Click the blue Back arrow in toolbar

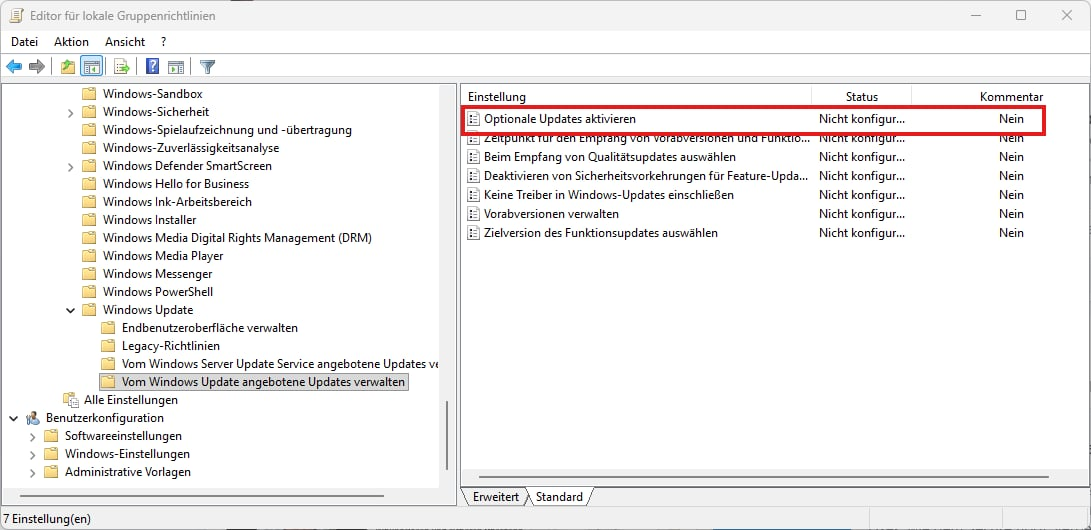point(14,67)
